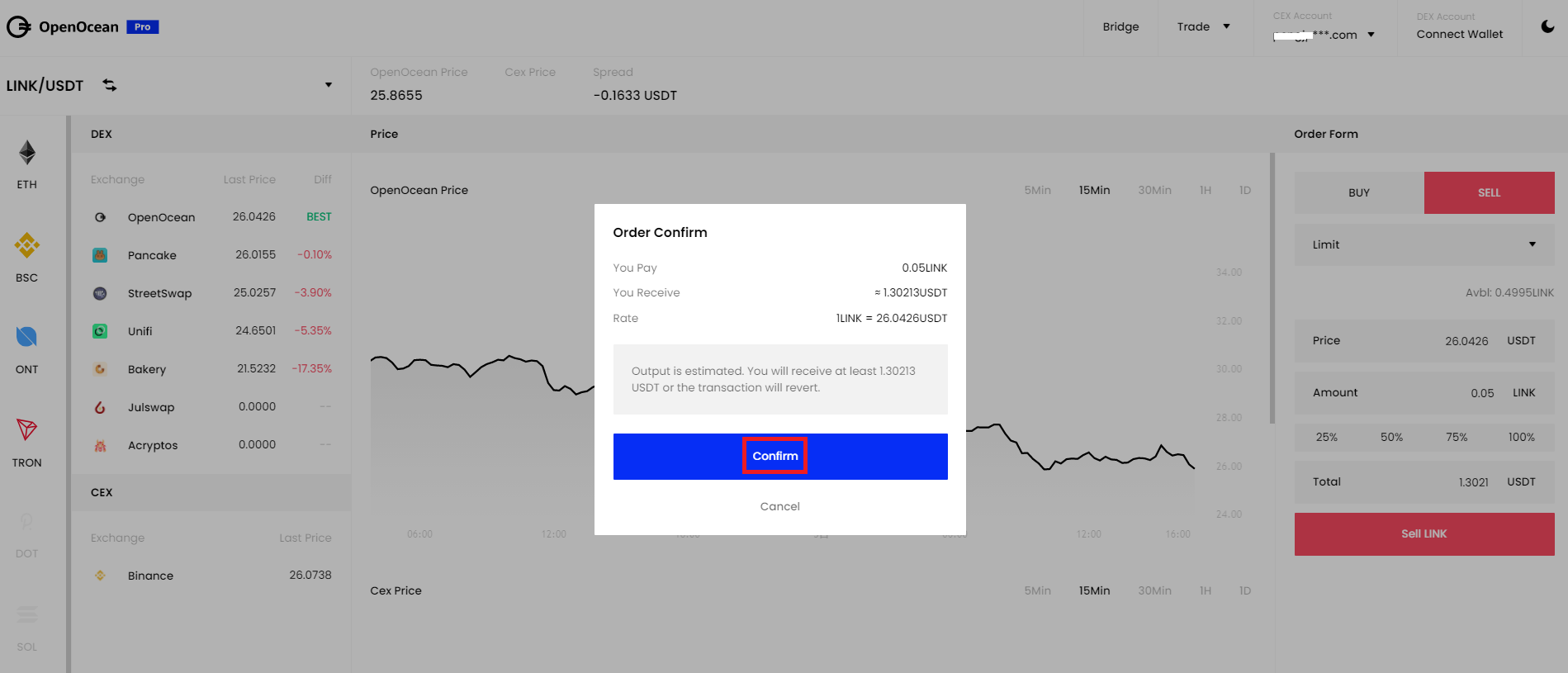Open the LINK/USDT pair dropdown
Screen dimensions: 1568x673
[x=329, y=85]
